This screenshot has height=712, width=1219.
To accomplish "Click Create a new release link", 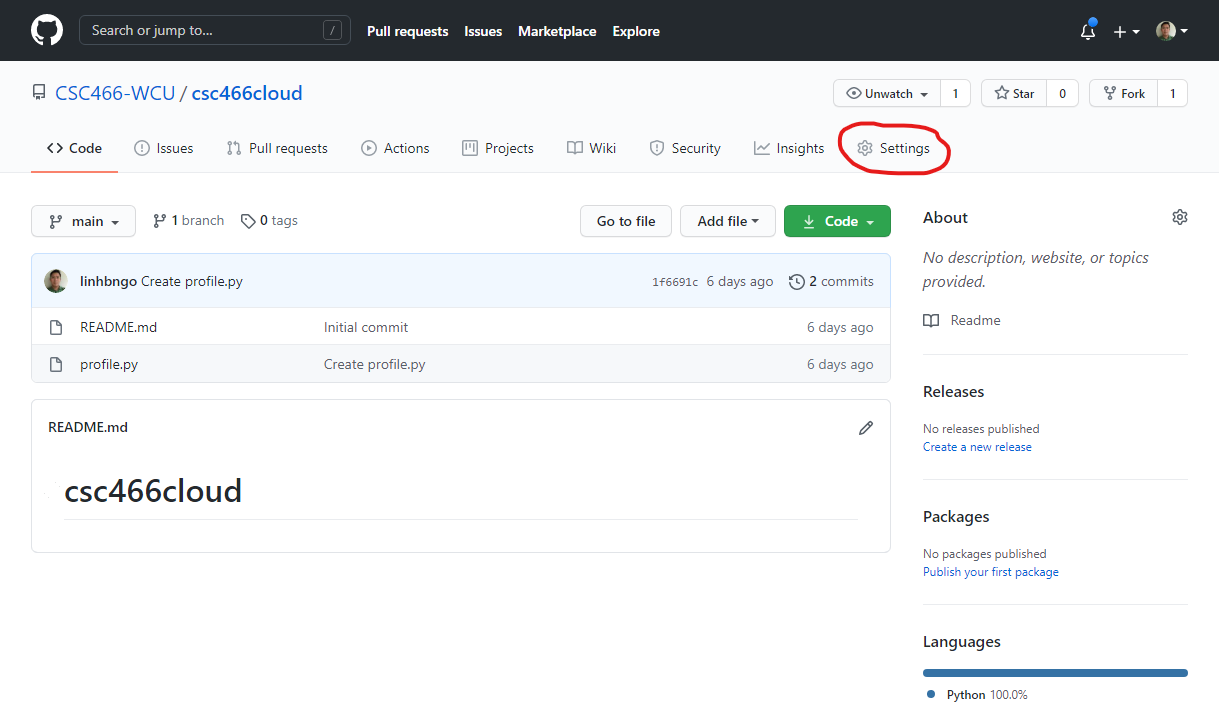I will [977, 447].
